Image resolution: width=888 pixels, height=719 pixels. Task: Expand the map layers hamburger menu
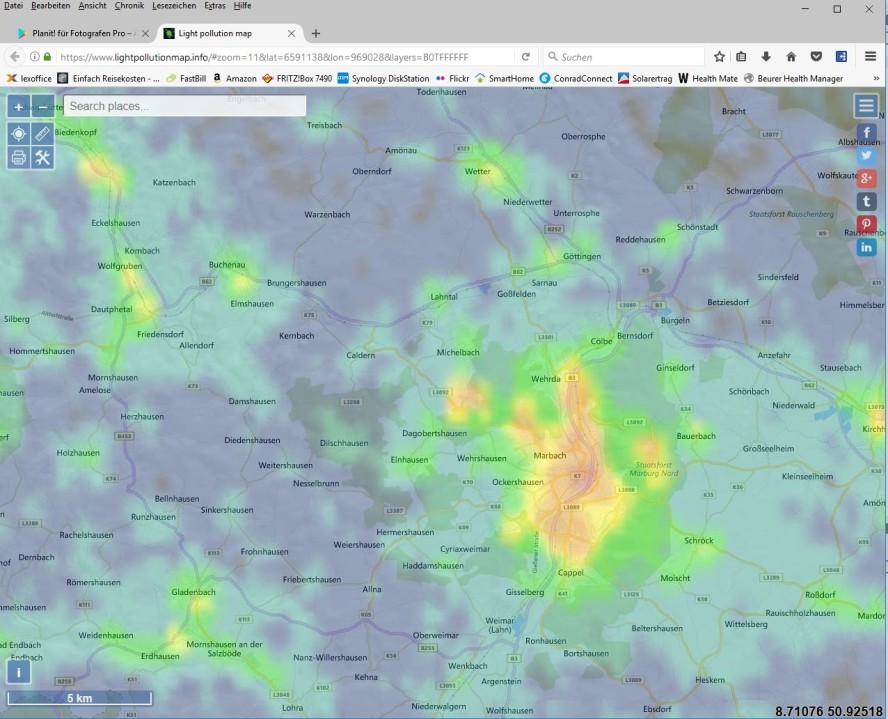click(866, 106)
